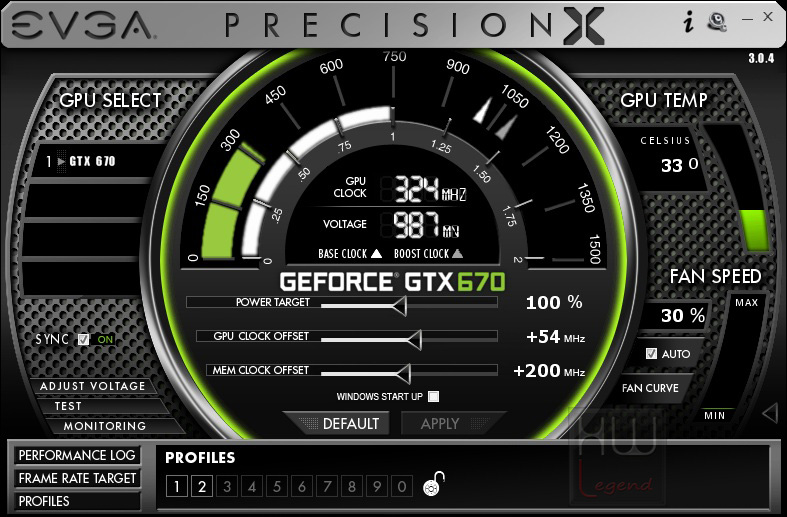The width and height of the screenshot is (787, 517).
Task: Click the version number 3.0.4
Action: pos(761,58)
